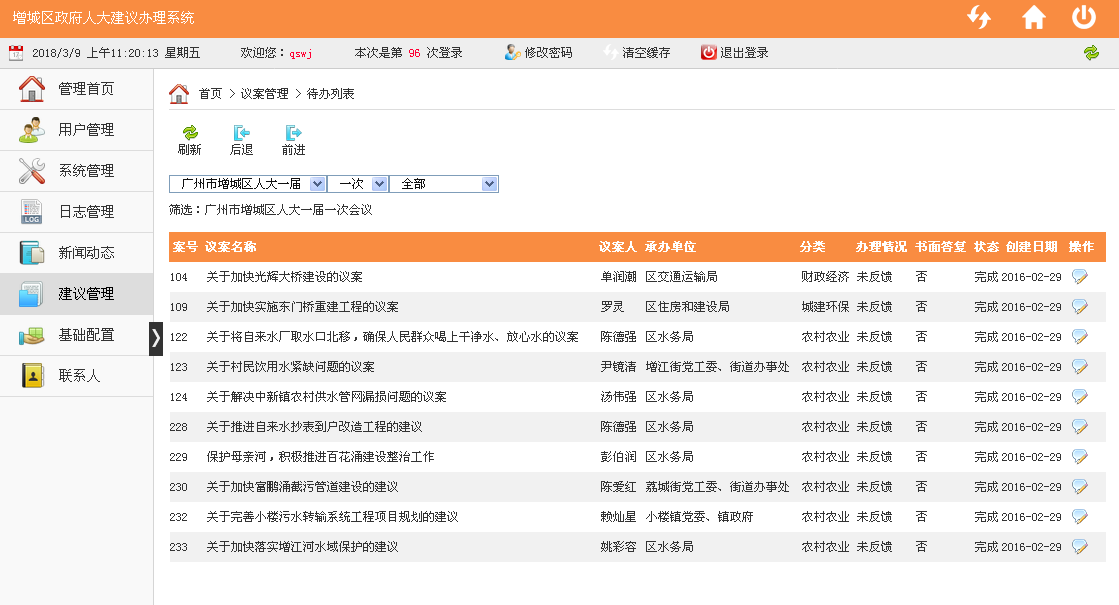Screen dimensions: 1119x605
Task: Click proposer name 尹镜洁
Action: click(618, 367)
